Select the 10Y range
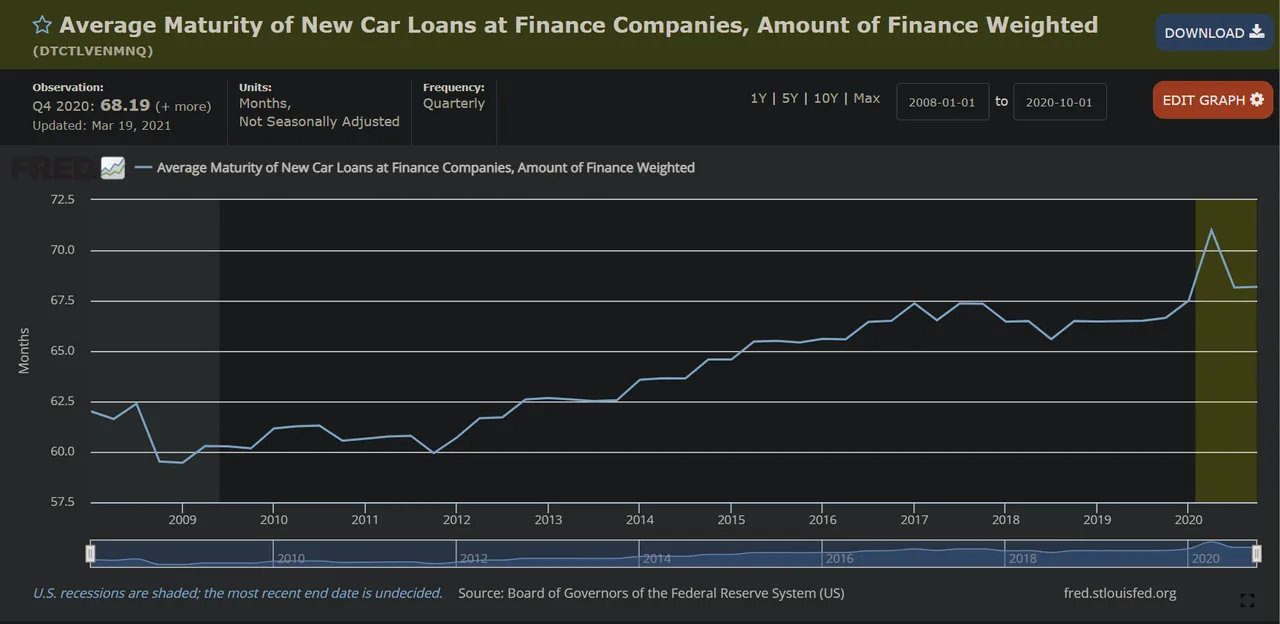 (826, 98)
